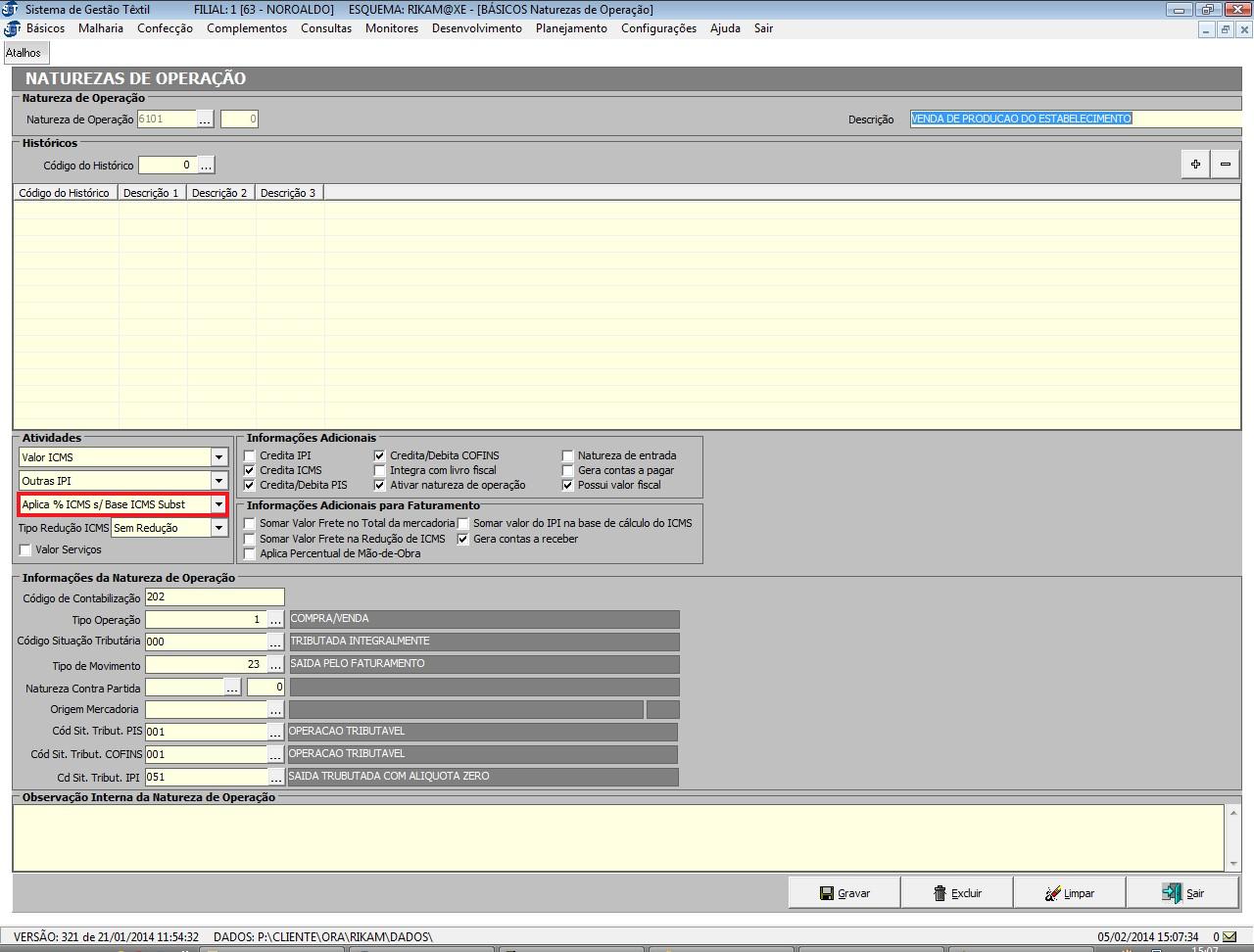Click the Código de Contabilização field
This screenshot has width=1254, height=952.
coord(214,597)
